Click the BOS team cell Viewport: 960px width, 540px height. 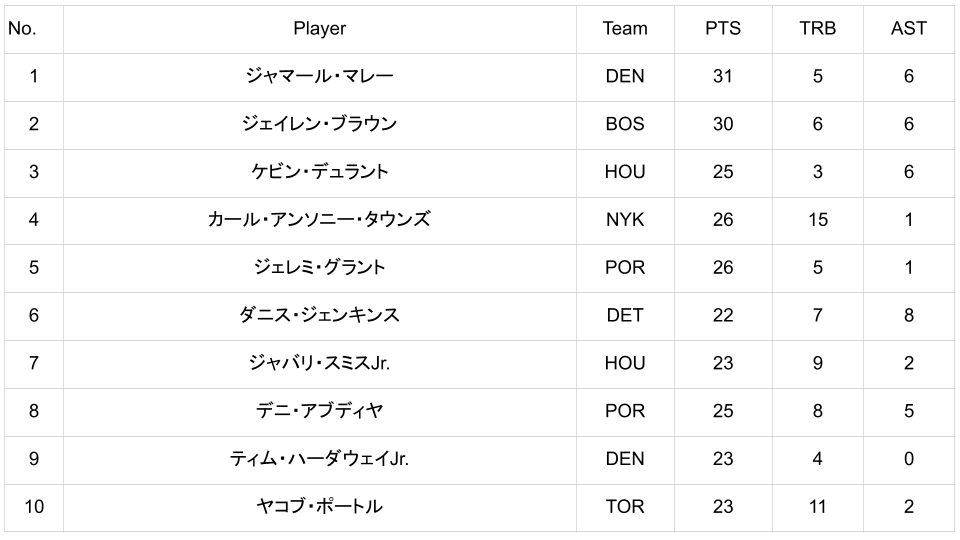[x=625, y=124]
